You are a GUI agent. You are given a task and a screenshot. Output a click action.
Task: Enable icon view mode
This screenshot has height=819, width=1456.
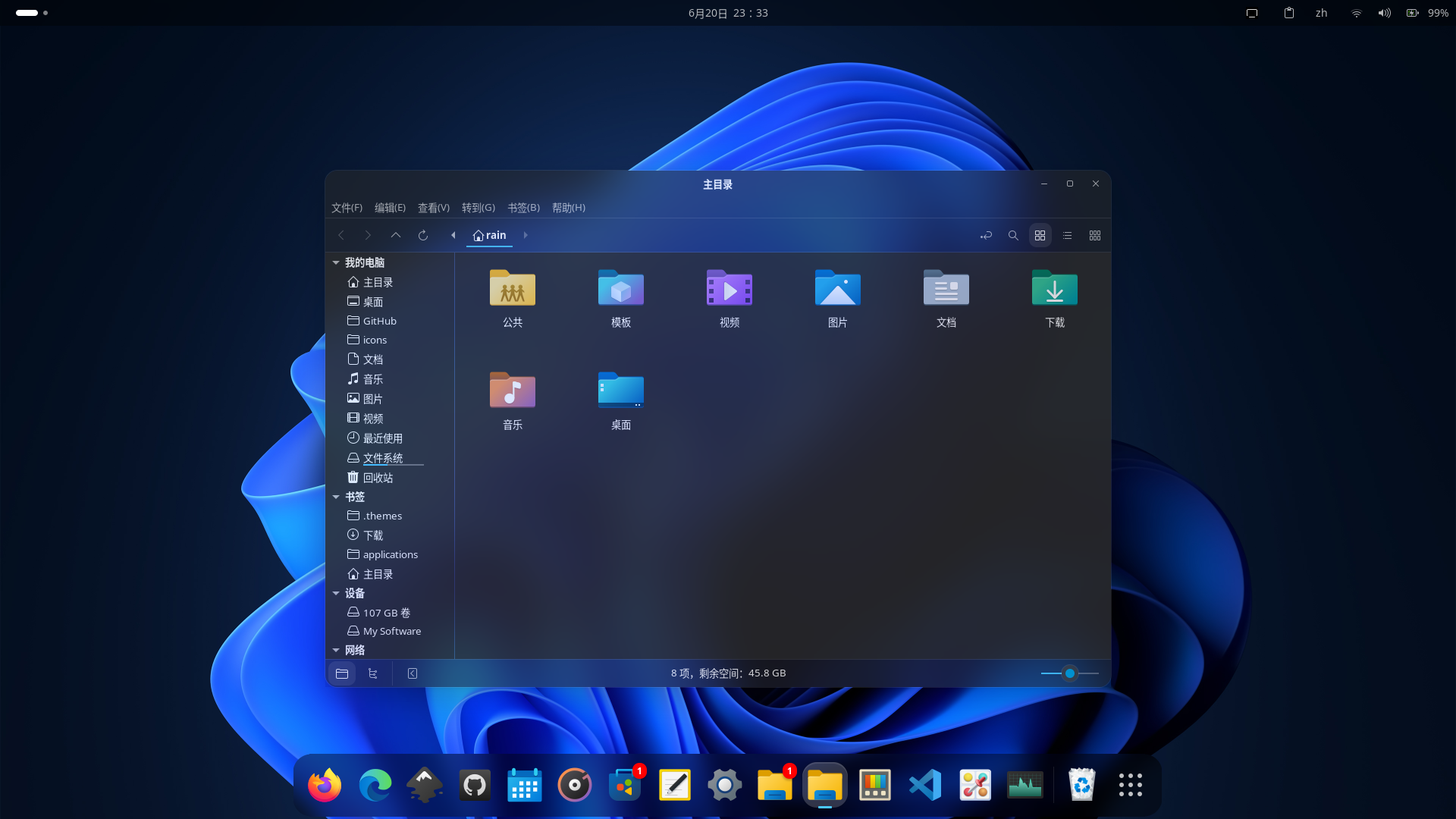tap(1040, 235)
